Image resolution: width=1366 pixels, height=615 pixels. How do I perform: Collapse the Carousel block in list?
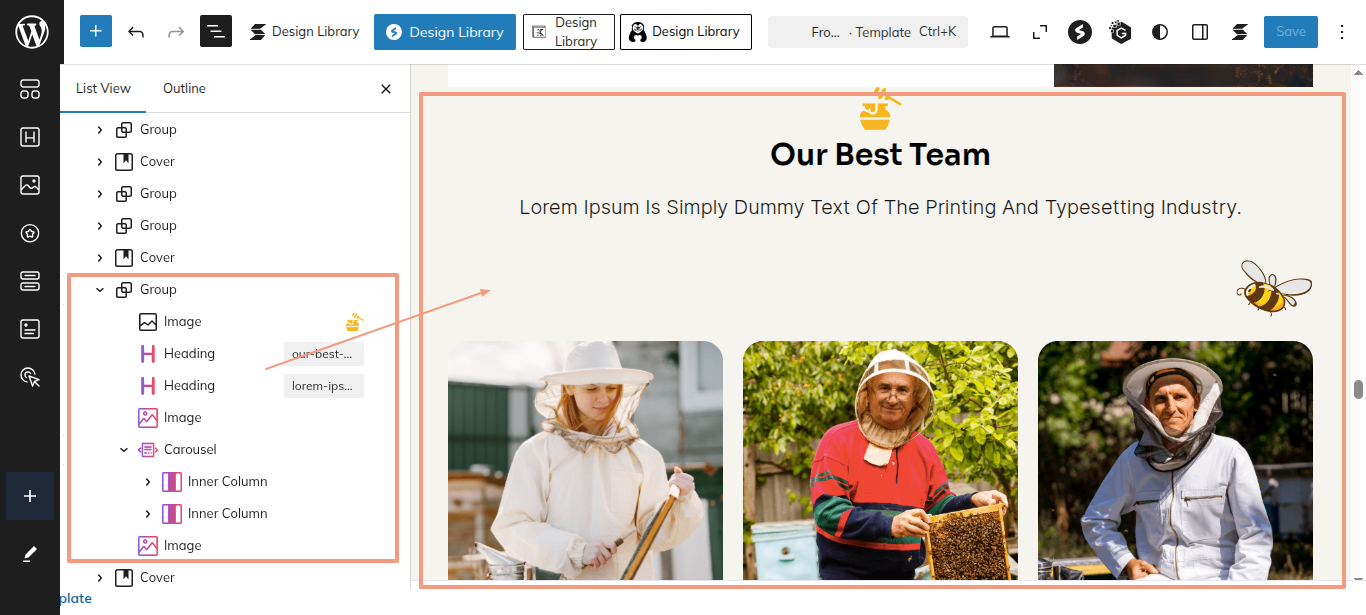tap(124, 450)
